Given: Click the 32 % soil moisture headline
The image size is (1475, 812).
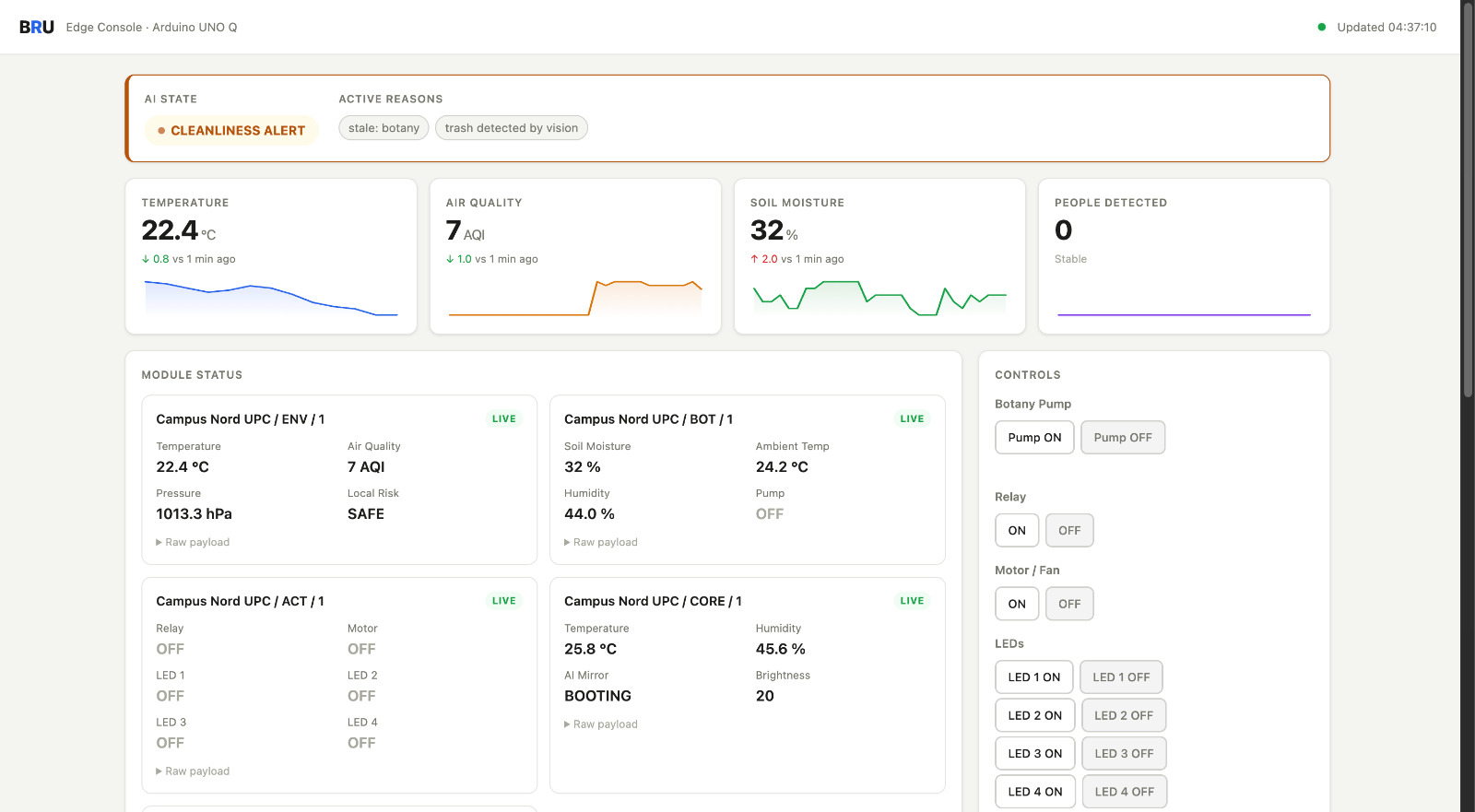Looking at the screenshot, I should (774, 230).
